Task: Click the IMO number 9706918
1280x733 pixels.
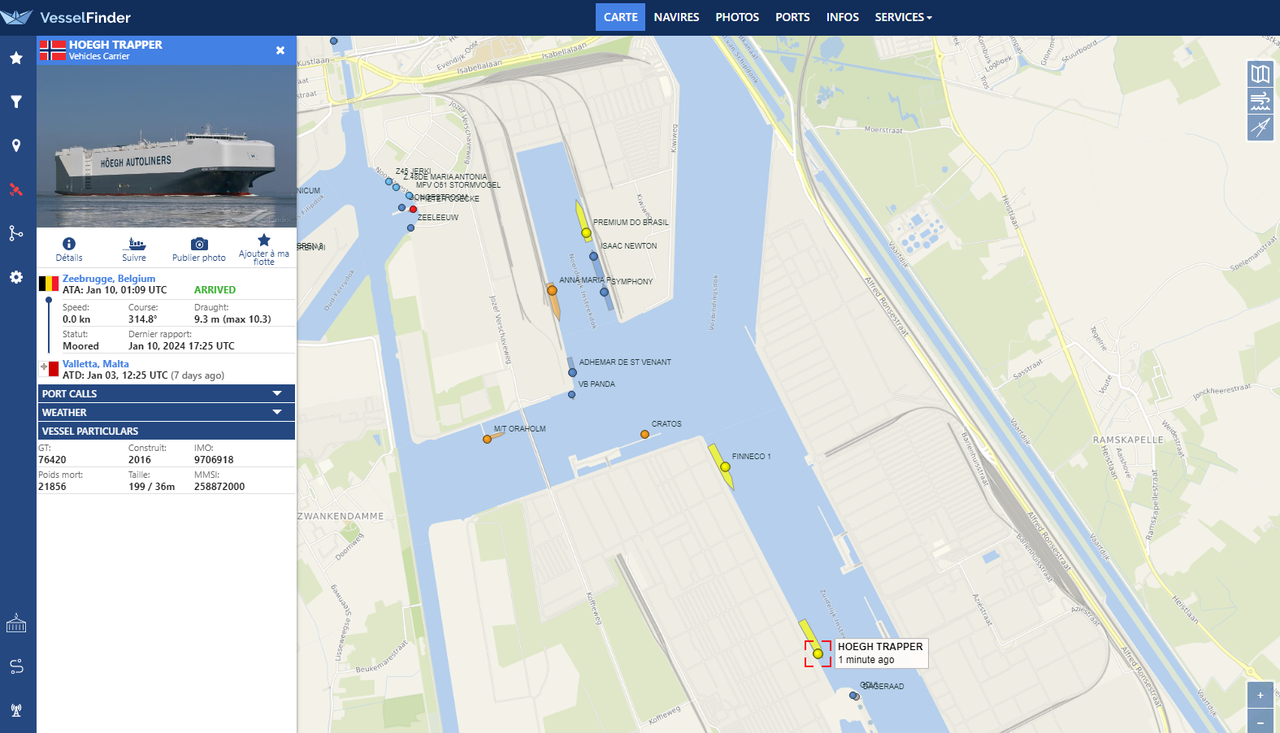Action: tap(214, 460)
